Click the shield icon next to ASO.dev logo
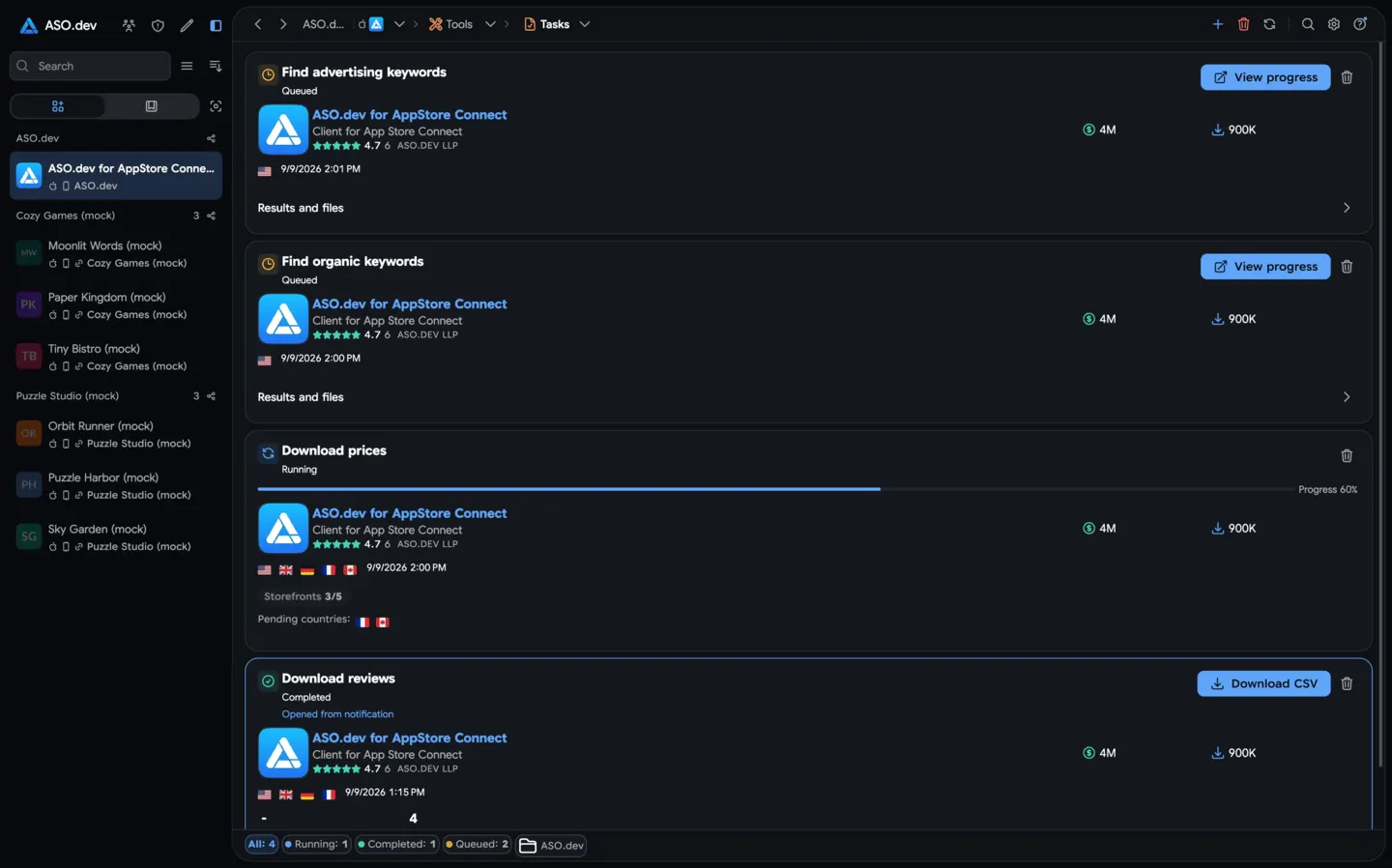This screenshot has width=1392, height=868. tap(158, 25)
